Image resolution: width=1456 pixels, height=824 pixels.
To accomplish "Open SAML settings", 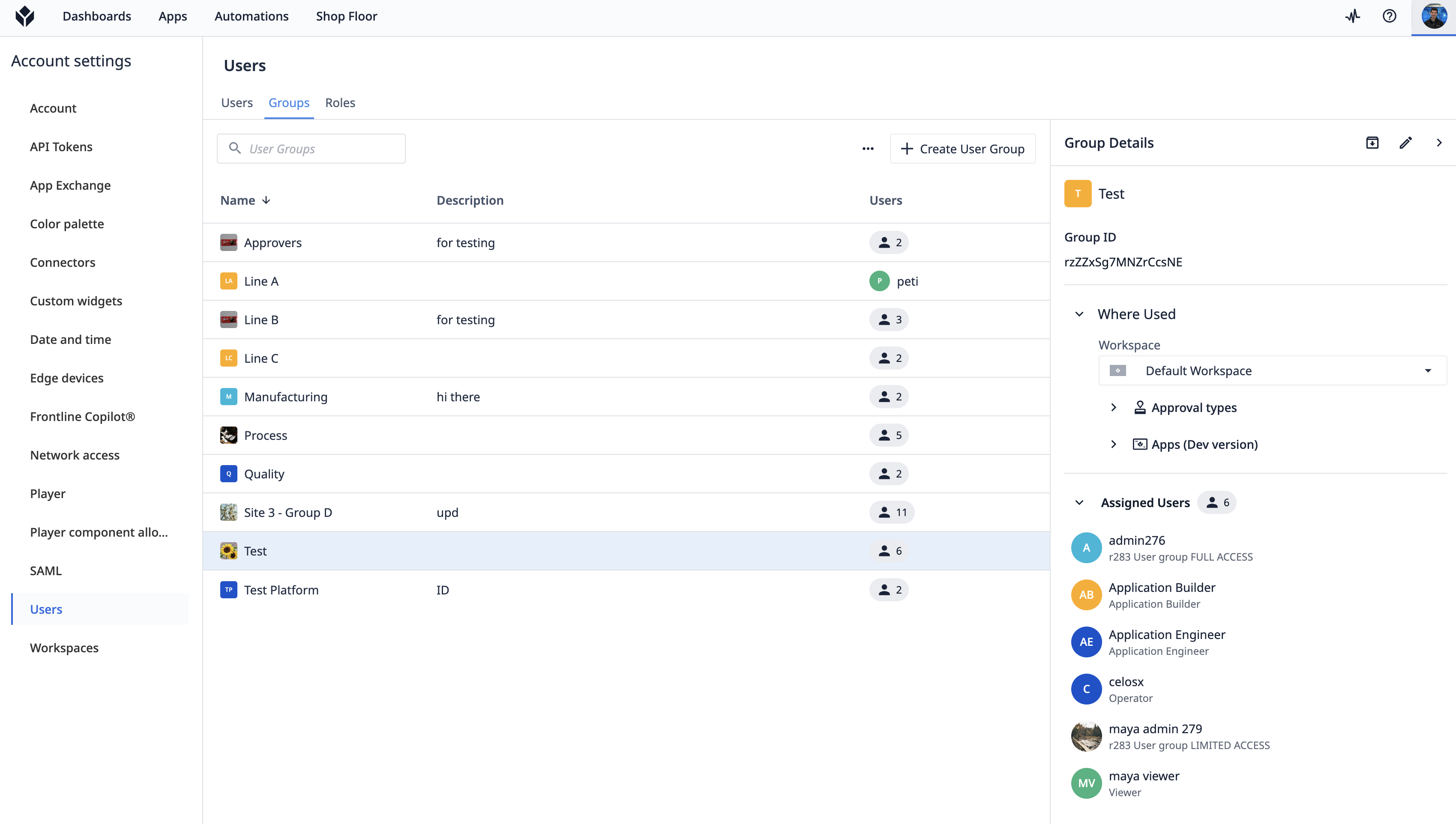I will tap(46, 570).
